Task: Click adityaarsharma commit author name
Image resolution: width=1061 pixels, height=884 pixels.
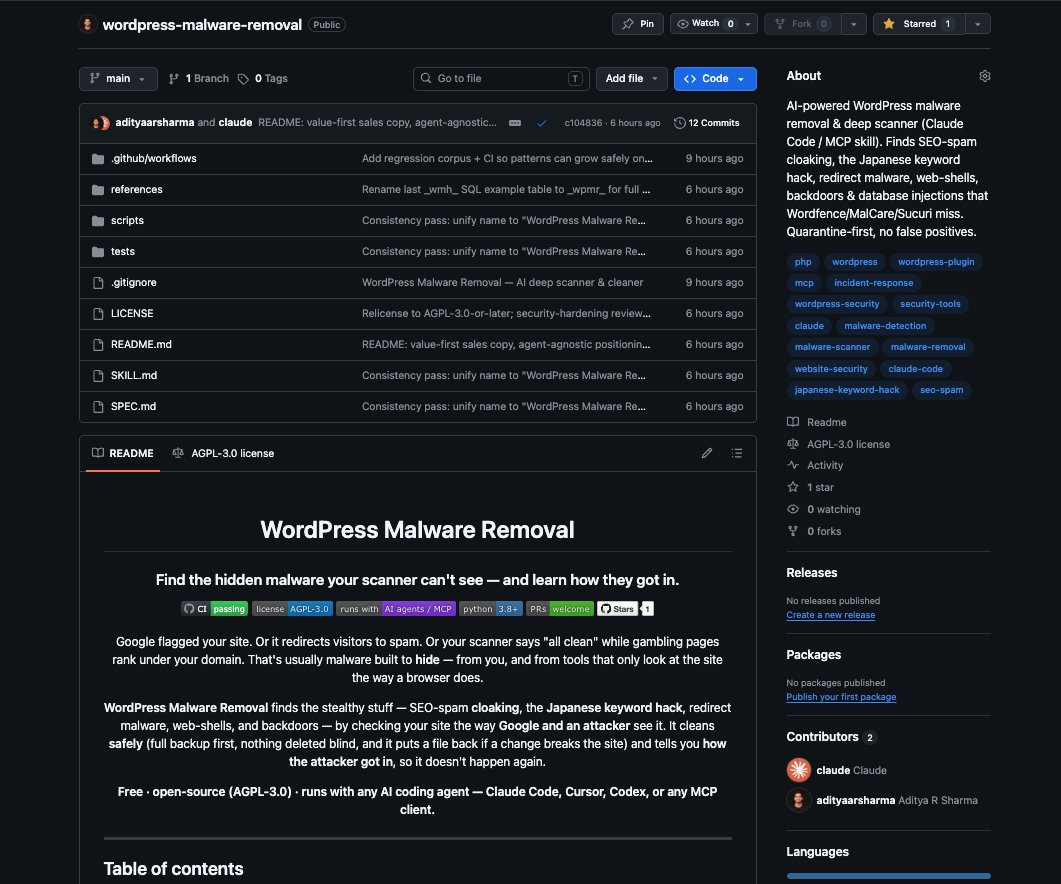Action: coord(154,123)
